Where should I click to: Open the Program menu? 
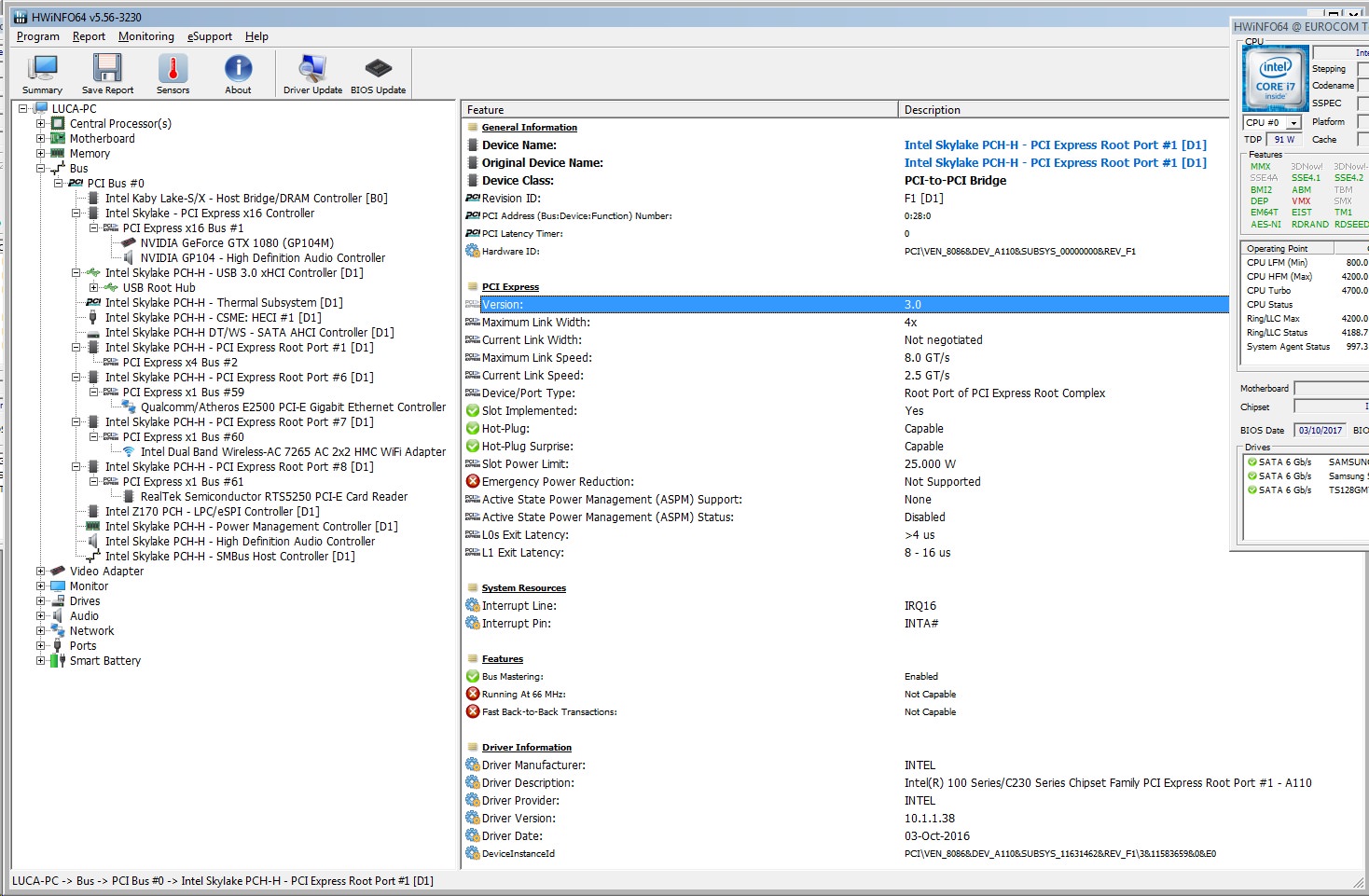38,36
